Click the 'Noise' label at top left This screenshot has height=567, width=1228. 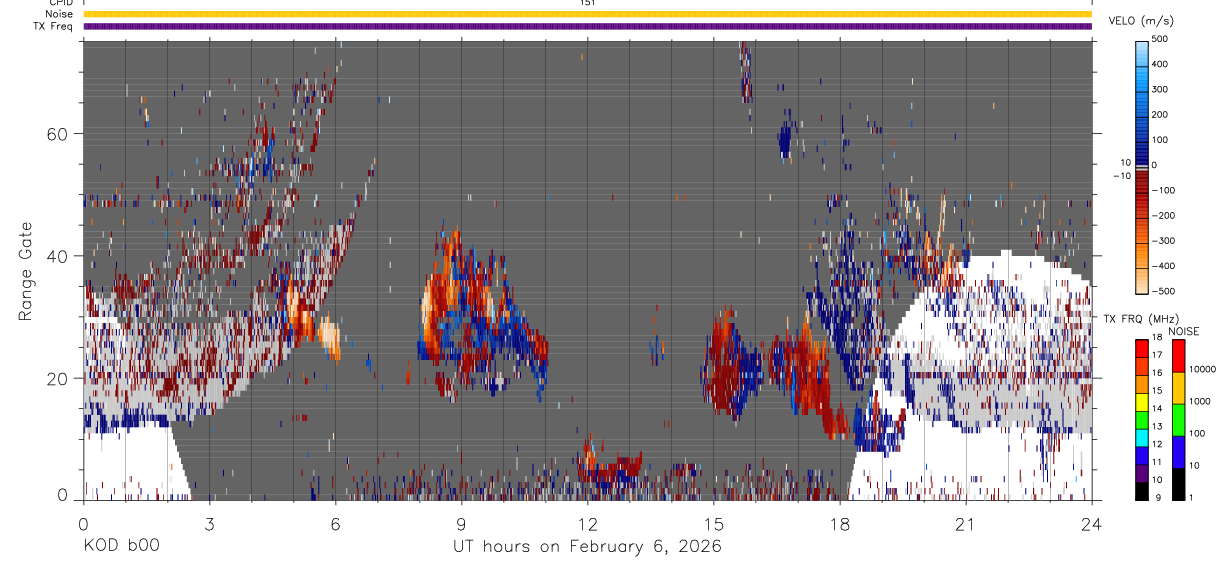click(58, 14)
